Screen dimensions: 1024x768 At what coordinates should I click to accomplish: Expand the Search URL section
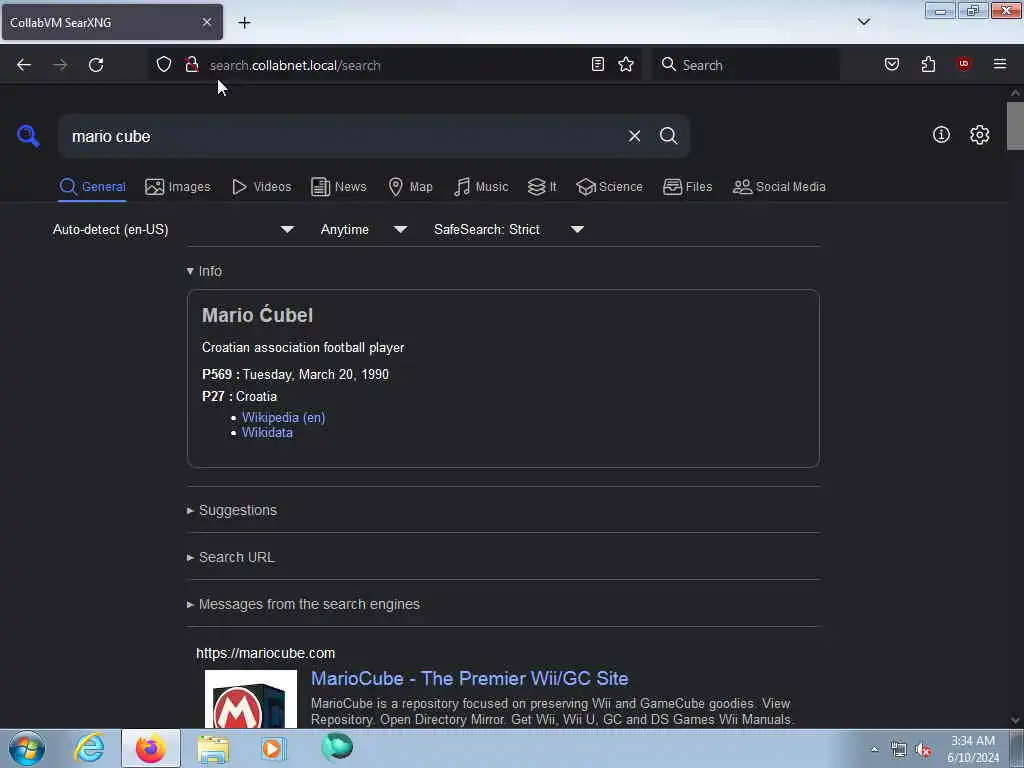[231, 557]
